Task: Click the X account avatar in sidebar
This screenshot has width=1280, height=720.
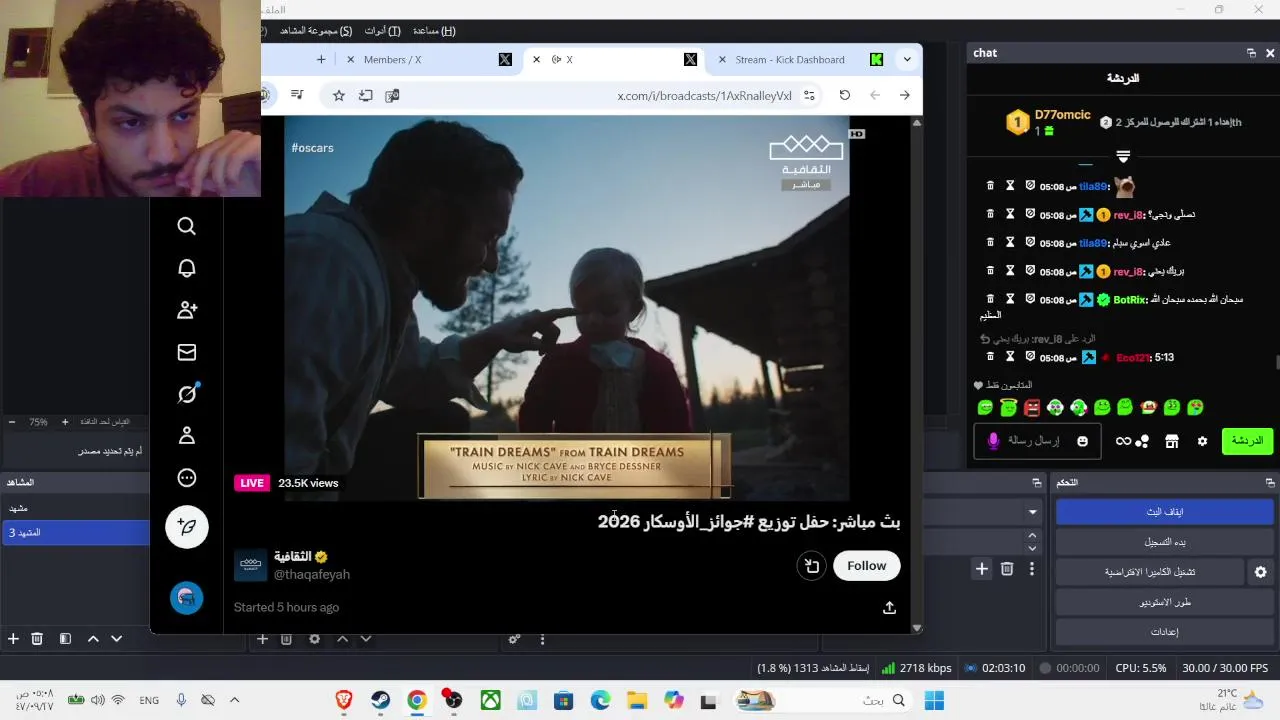Action: 187,598
